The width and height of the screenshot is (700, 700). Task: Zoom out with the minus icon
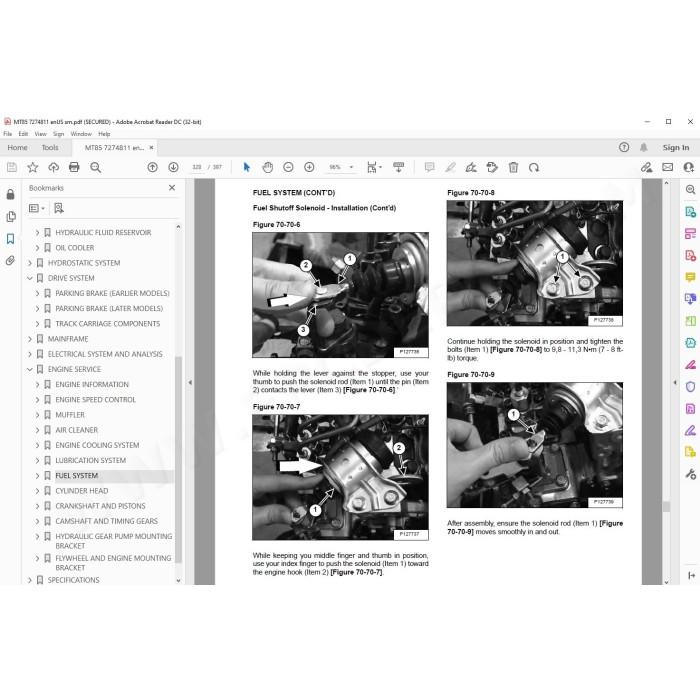click(x=288, y=167)
